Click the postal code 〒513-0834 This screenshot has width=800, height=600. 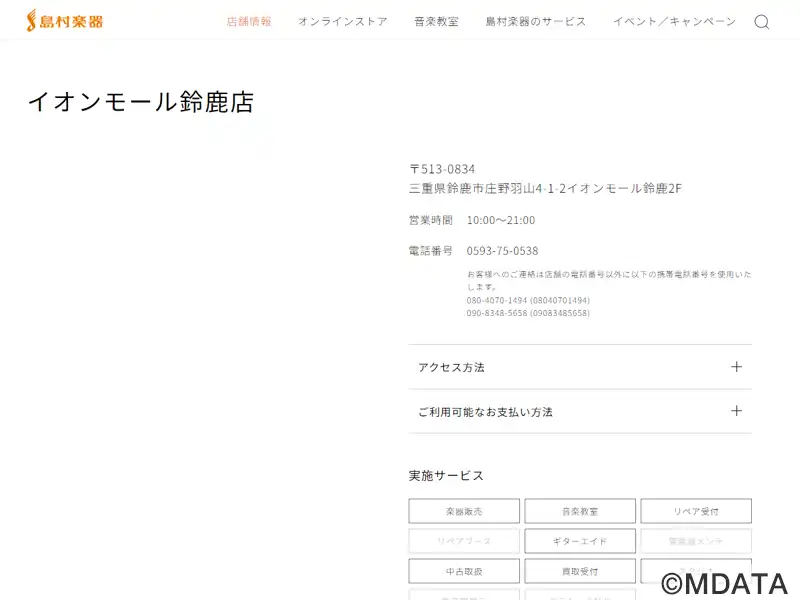[x=442, y=169]
